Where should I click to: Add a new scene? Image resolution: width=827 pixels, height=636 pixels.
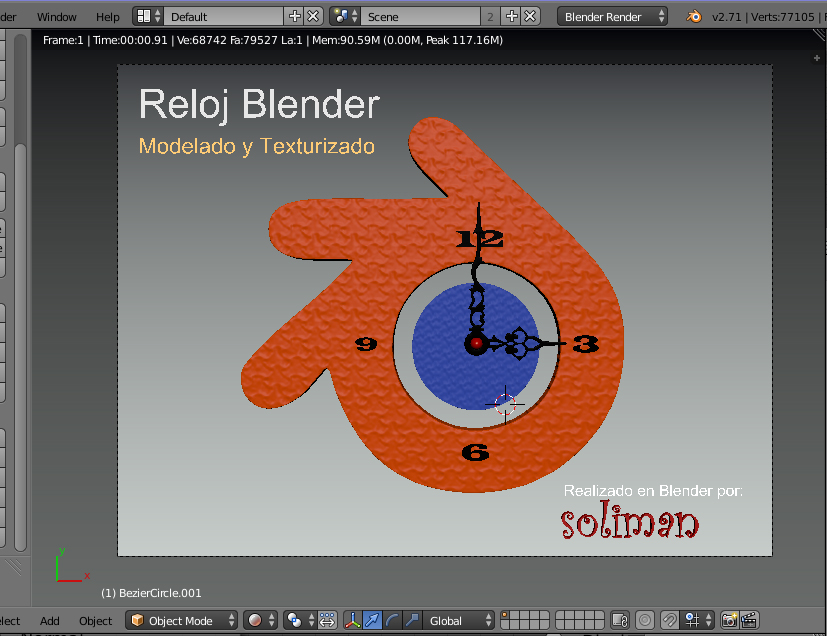[x=512, y=16]
